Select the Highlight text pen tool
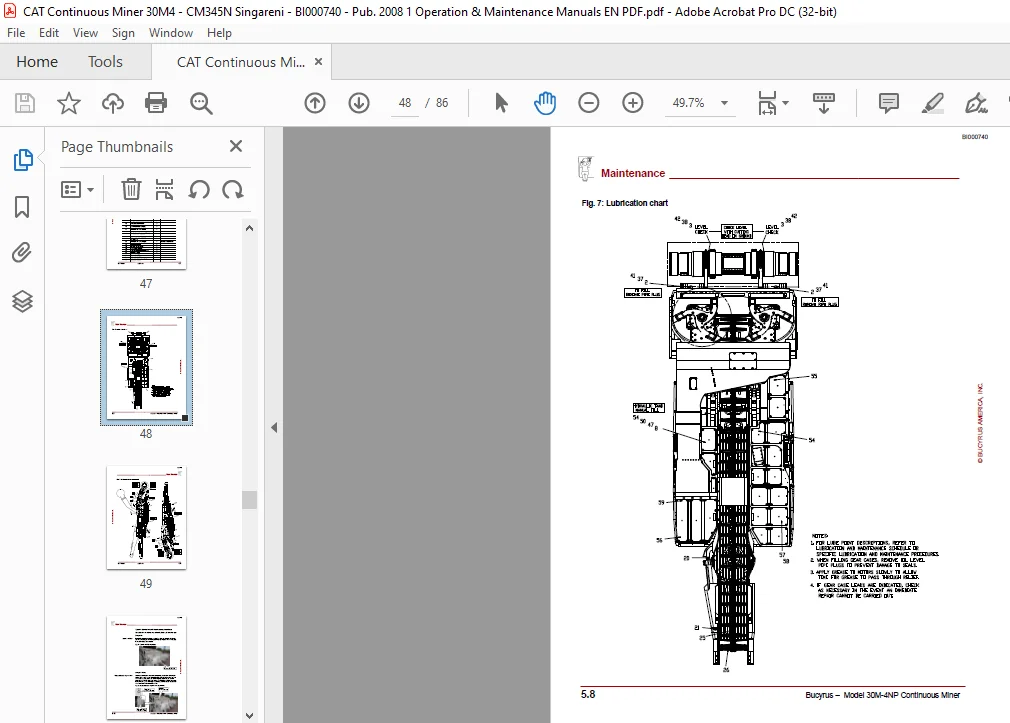This screenshot has width=1010, height=723. coord(933,103)
